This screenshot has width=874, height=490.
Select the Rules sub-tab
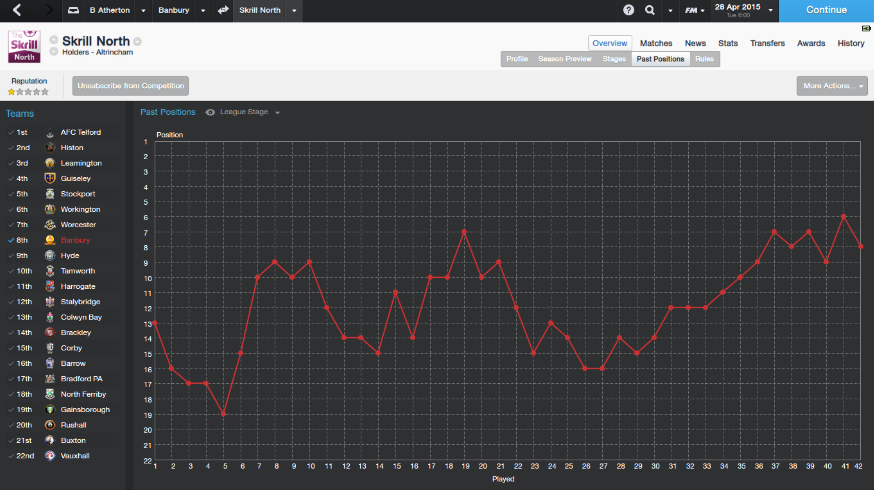pos(705,59)
